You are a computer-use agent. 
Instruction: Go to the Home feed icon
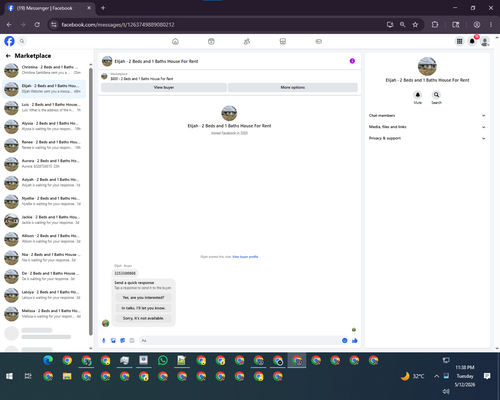click(x=175, y=41)
